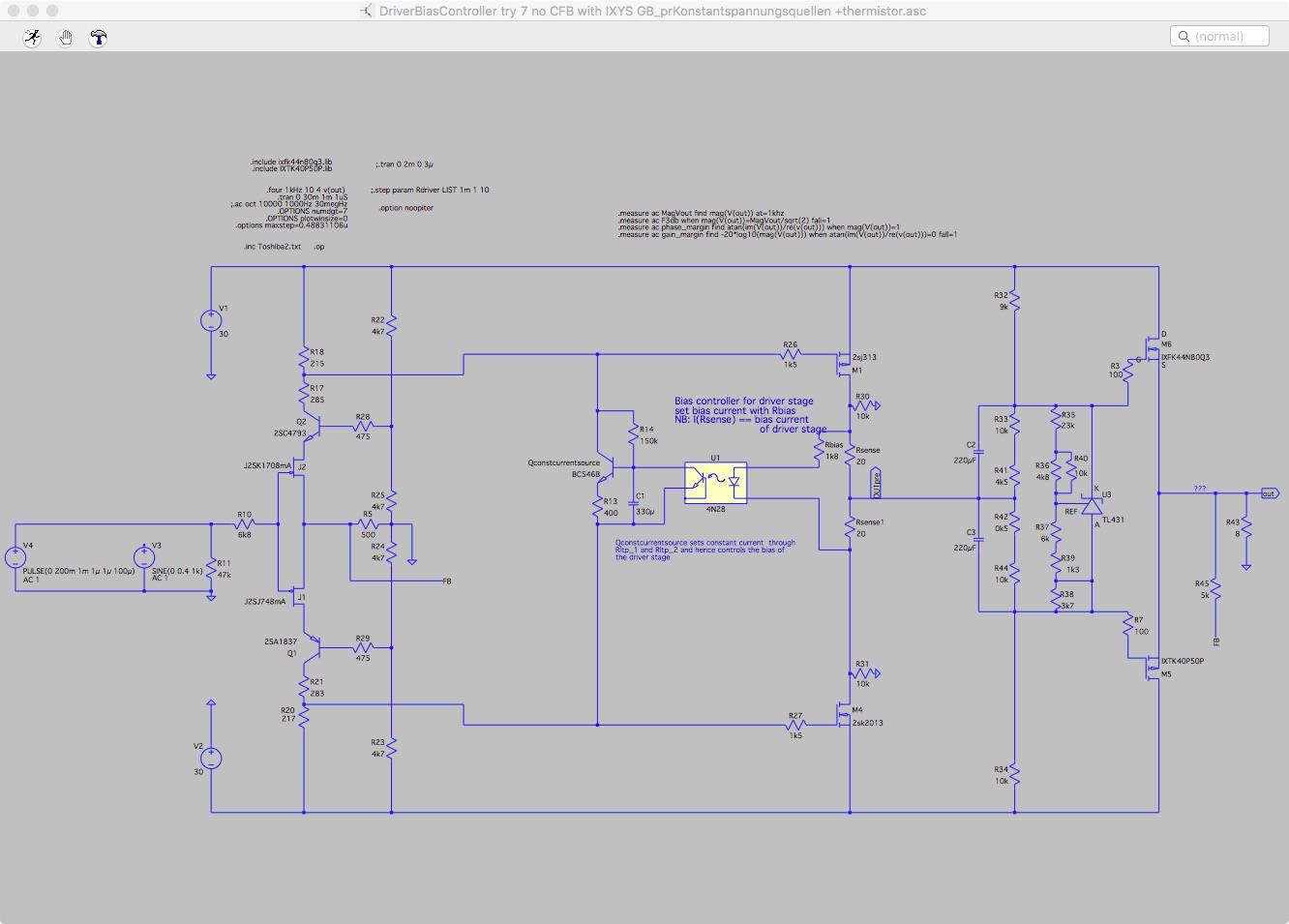The width and height of the screenshot is (1289, 924).
Task: Click the .include ixfk44n80q3.lib directive
Action: [x=290, y=162]
